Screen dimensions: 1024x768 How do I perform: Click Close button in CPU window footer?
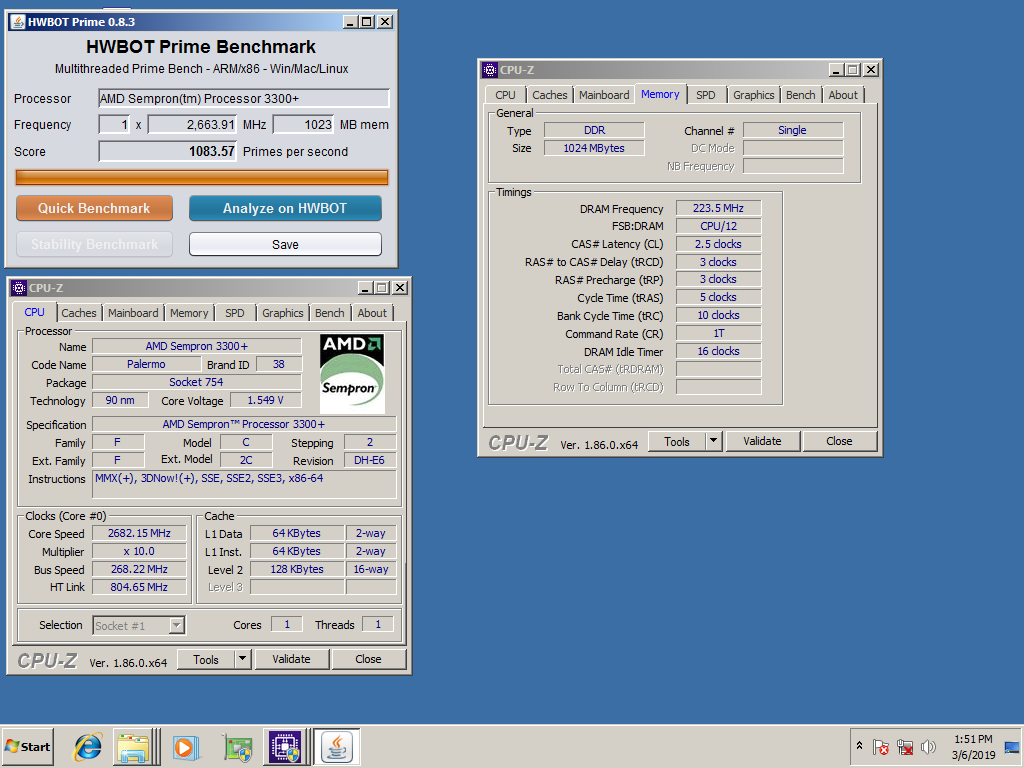[368, 660]
